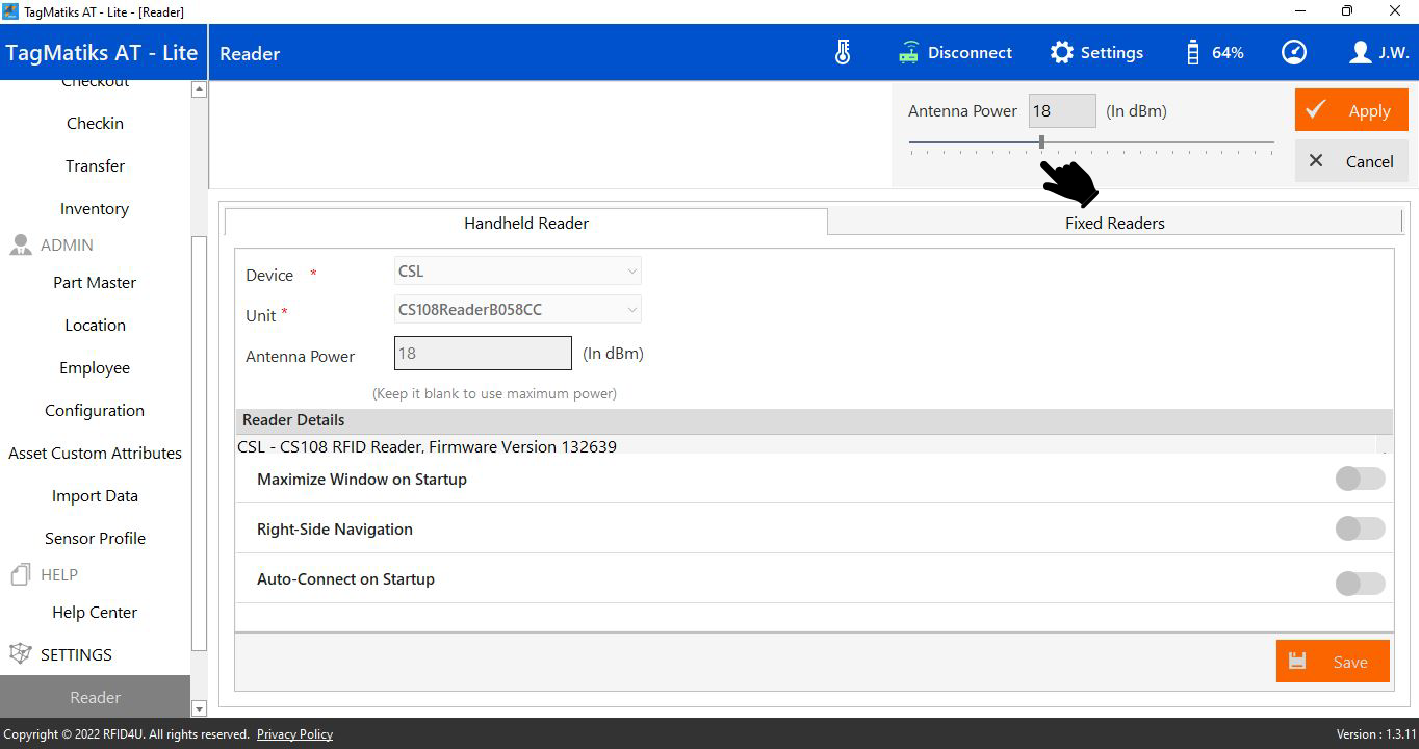The height and width of the screenshot is (749, 1419).
Task: Click the SETTINGS section icon in sidebar
Action: point(20,655)
